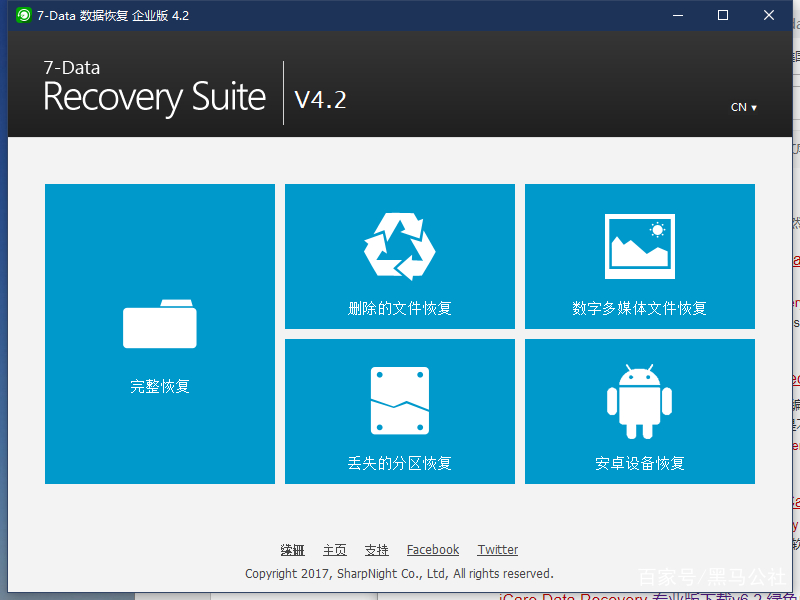
Task: Open the Facebook link
Action: pos(433,550)
